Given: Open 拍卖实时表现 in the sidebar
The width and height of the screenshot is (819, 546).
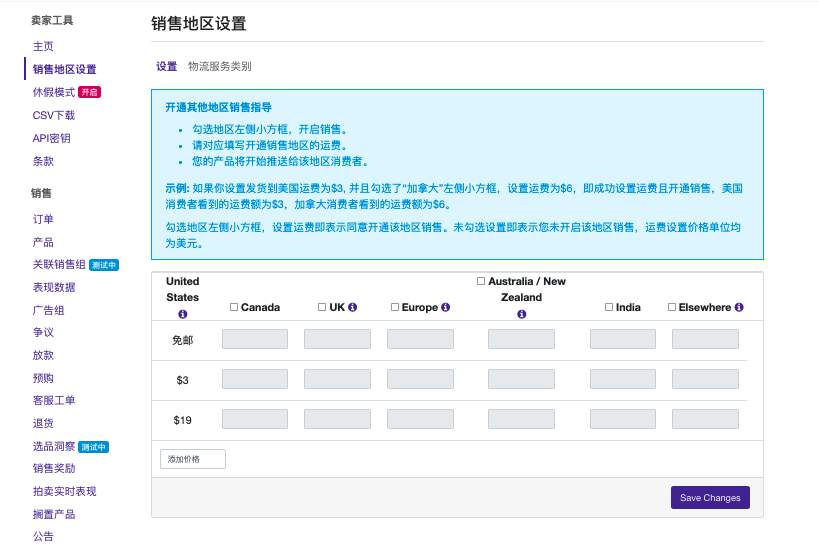Looking at the screenshot, I should pyautogui.click(x=65, y=492).
